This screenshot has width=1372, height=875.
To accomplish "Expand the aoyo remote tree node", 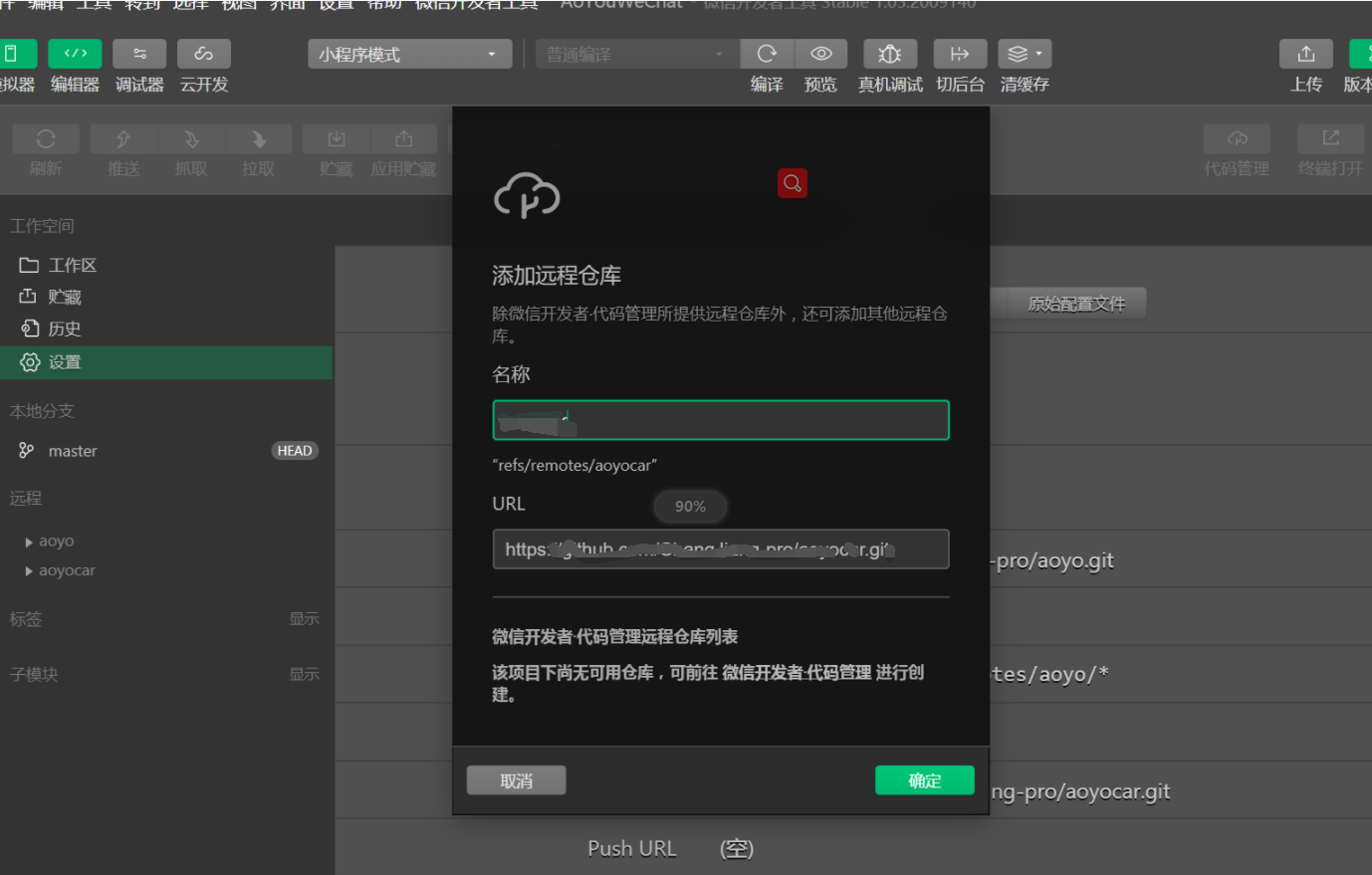I will 29,542.
